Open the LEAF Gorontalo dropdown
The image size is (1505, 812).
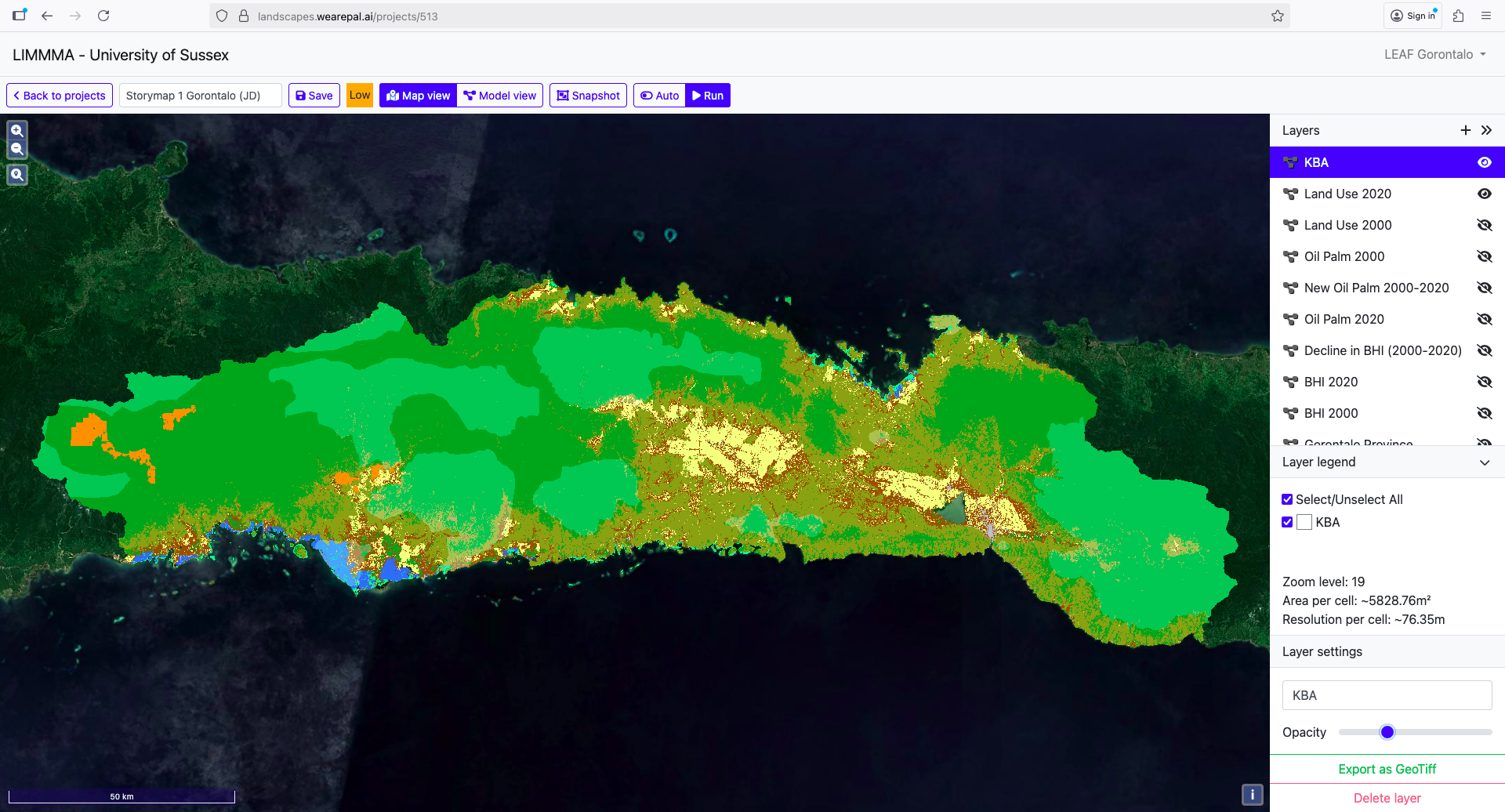click(1434, 54)
